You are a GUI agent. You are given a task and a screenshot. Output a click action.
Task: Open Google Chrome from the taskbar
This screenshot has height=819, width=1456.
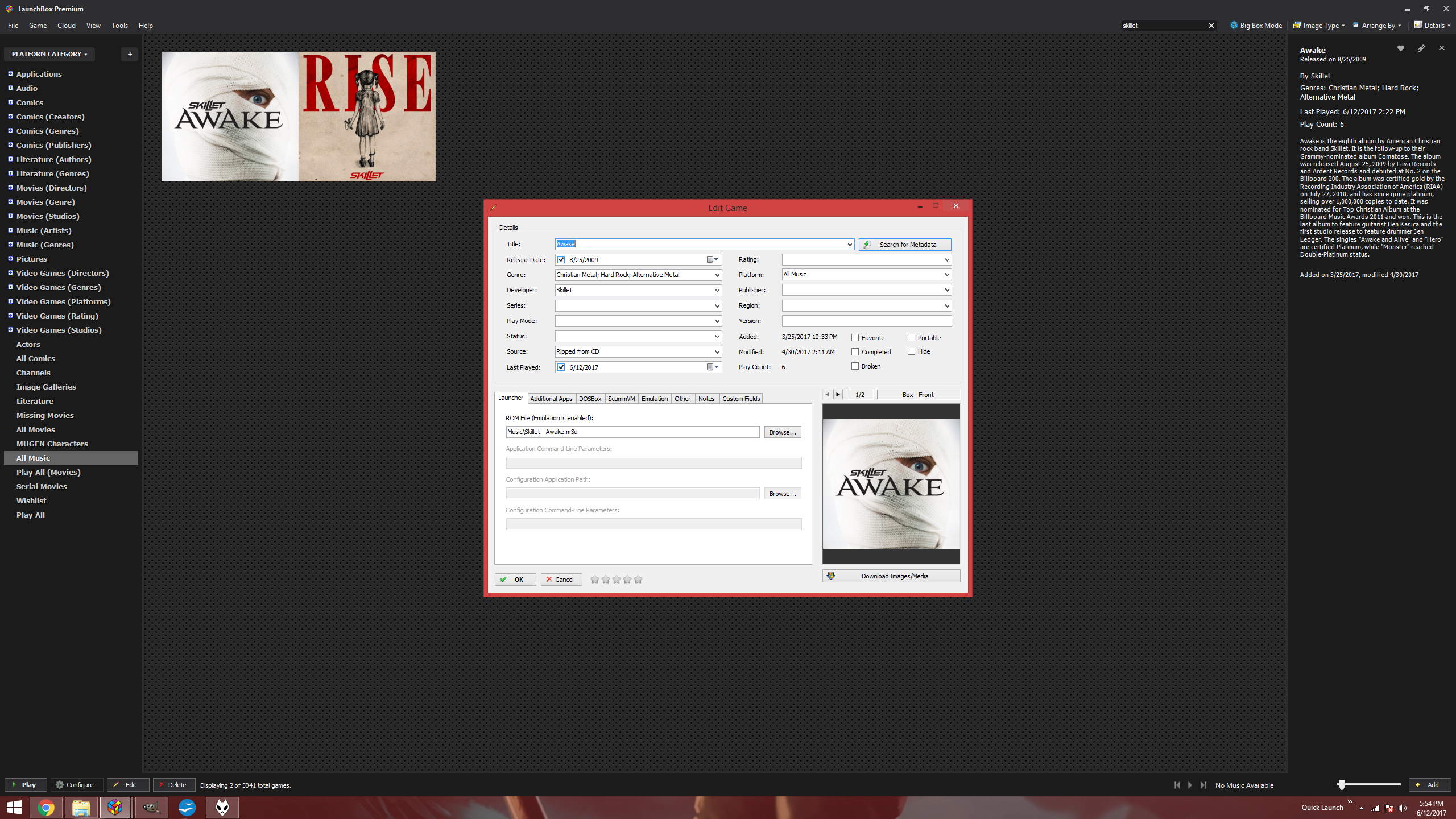pos(46,808)
